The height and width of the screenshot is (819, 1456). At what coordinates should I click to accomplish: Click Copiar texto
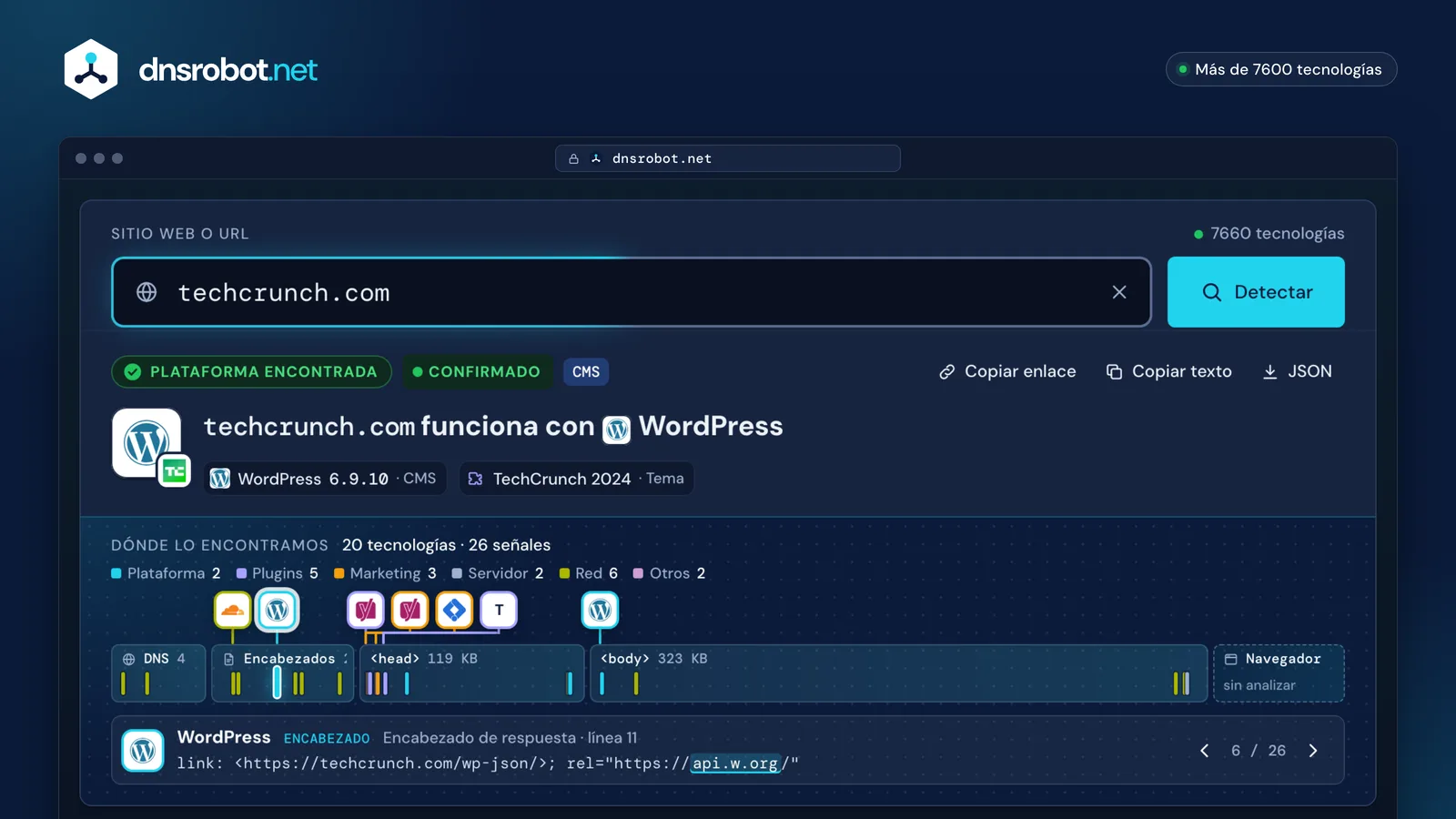tap(1168, 371)
